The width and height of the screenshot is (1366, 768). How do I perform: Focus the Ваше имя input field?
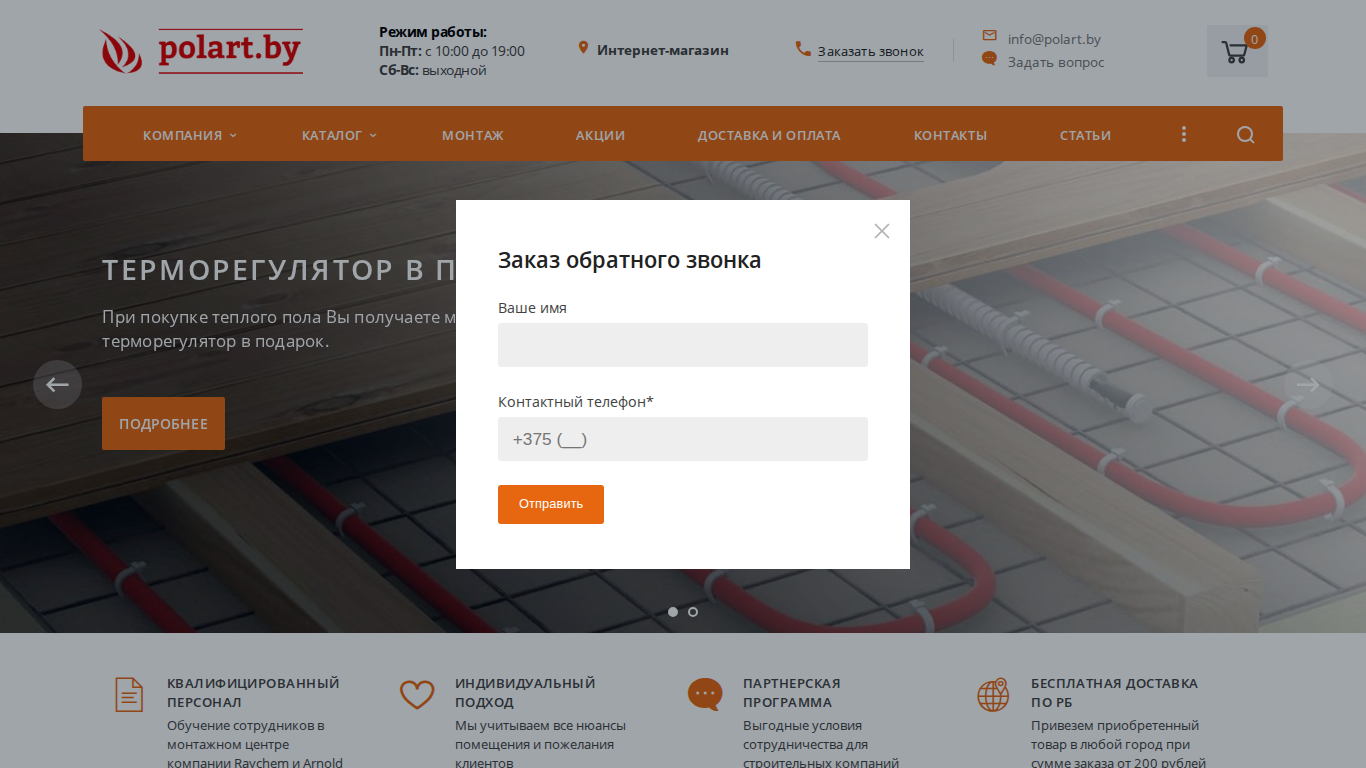coord(683,345)
